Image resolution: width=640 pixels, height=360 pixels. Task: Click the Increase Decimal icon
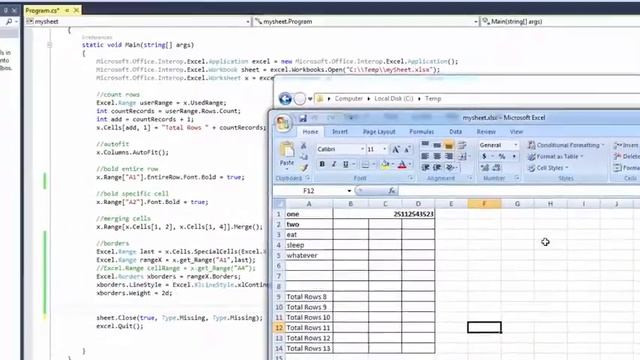[x=484, y=167]
